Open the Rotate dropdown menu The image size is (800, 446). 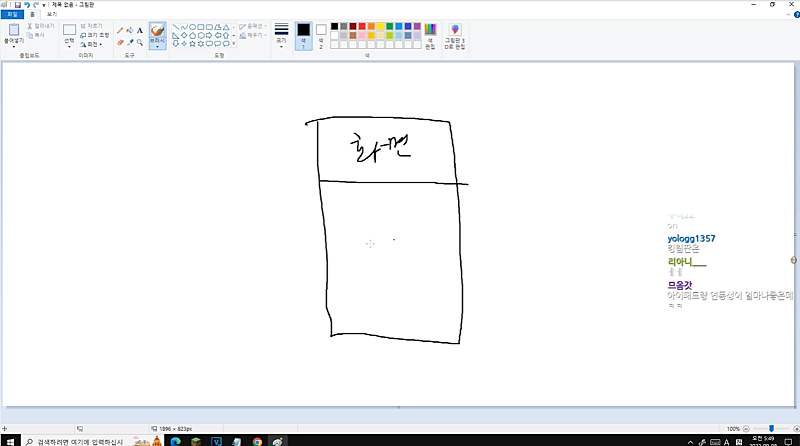[92, 44]
